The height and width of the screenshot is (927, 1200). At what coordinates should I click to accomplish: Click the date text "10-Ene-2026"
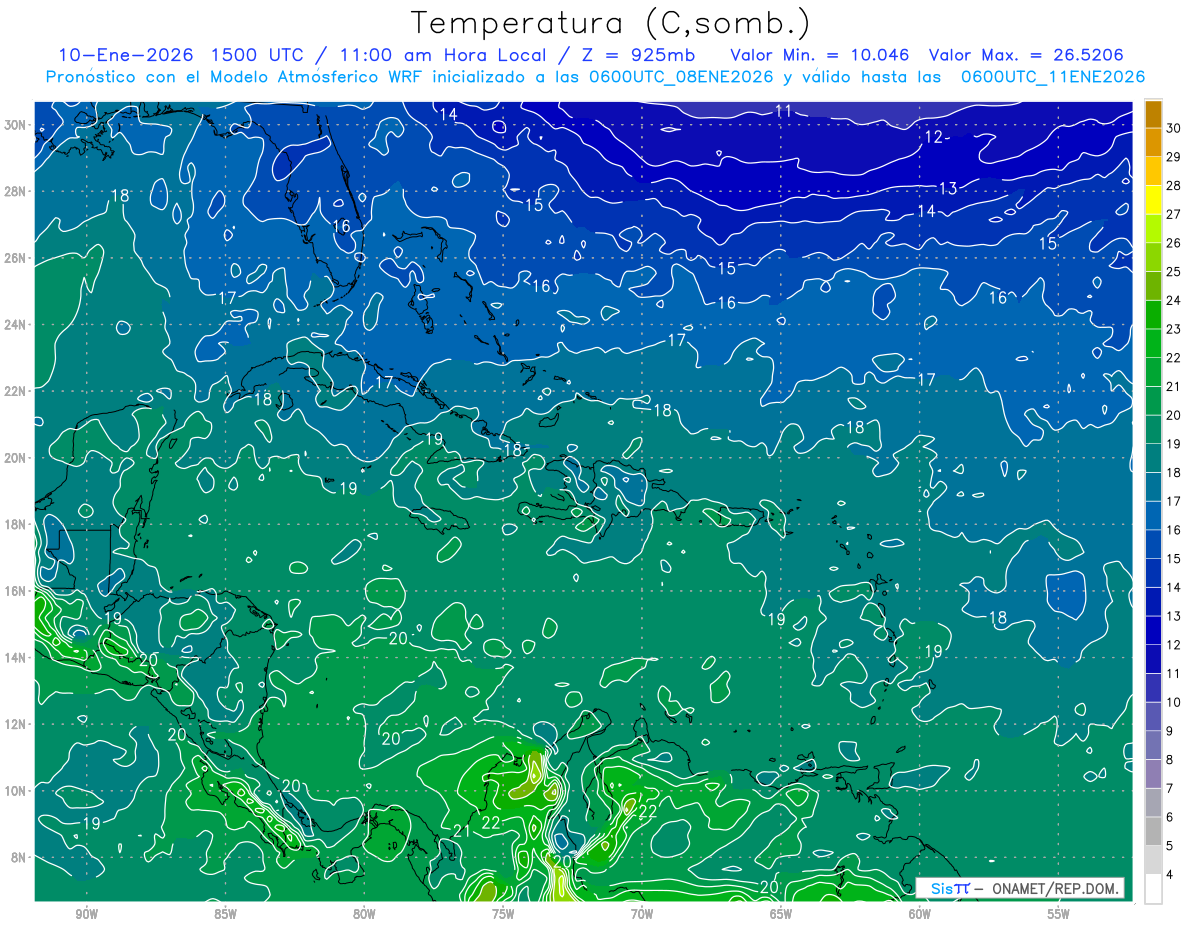coord(127,54)
